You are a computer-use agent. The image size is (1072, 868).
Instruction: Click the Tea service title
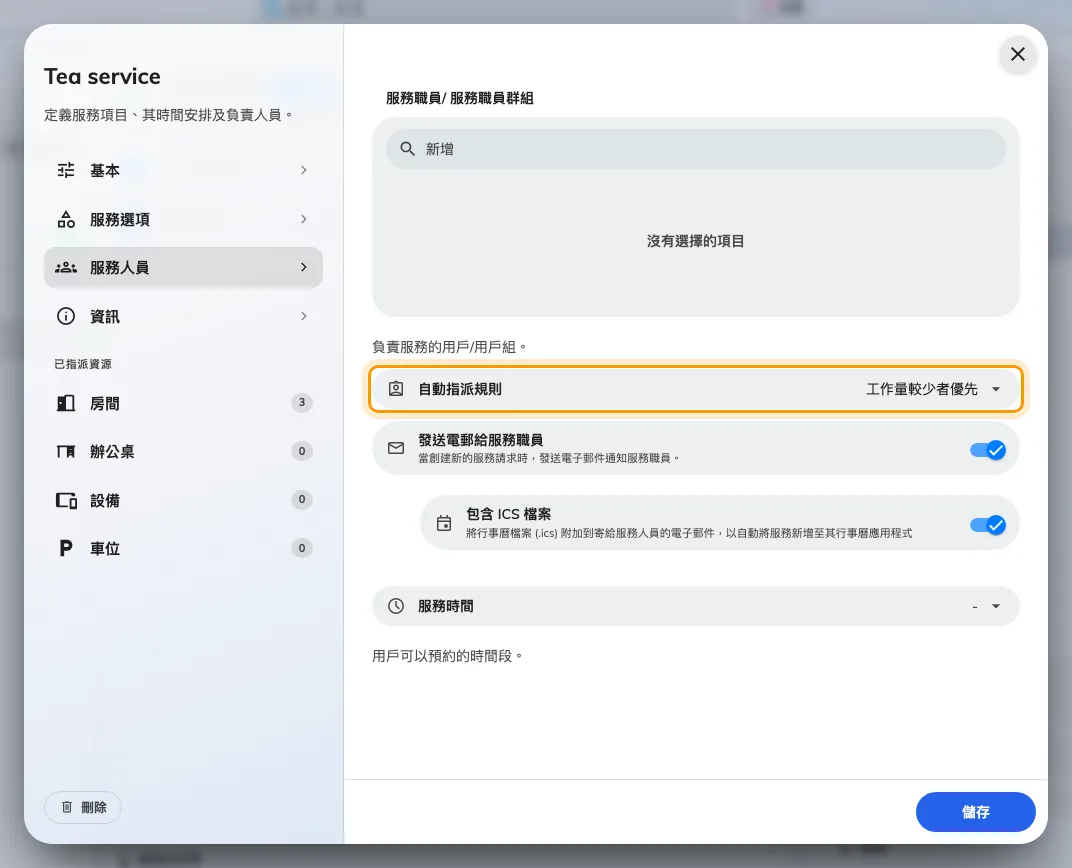(103, 77)
